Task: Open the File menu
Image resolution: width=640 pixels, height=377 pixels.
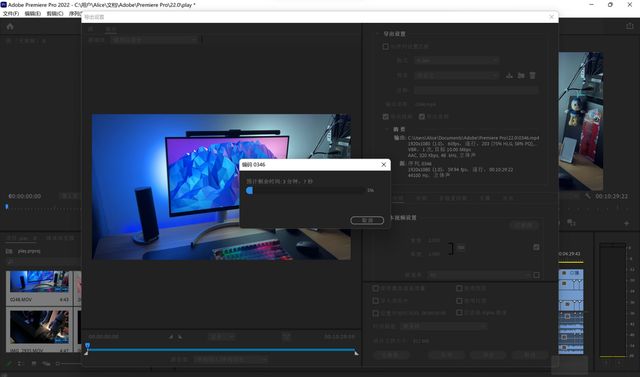Action: click(x=11, y=13)
